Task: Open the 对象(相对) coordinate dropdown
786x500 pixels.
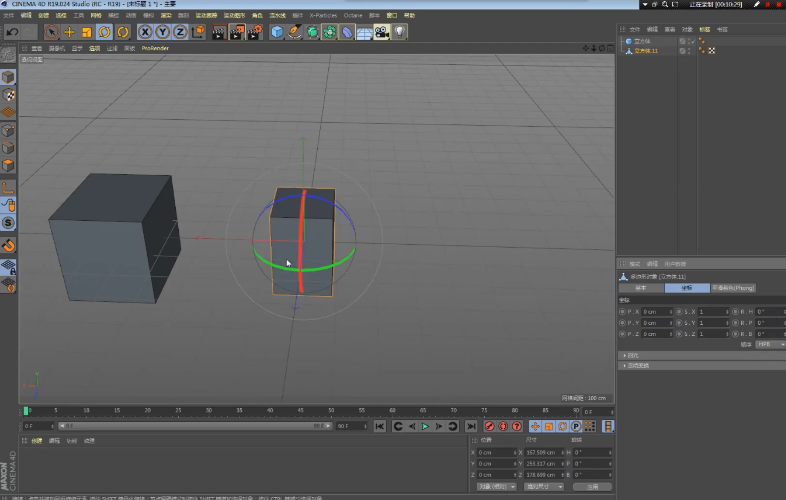Action: pos(497,486)
